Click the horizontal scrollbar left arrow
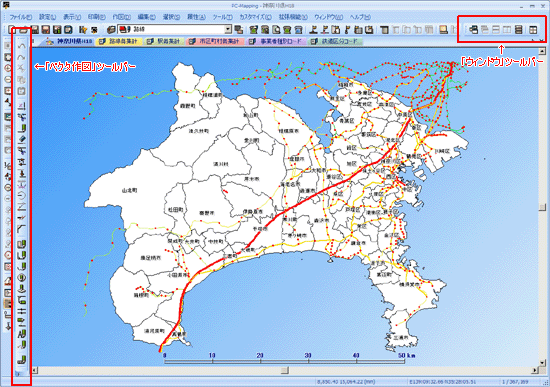This screenshot has width=550, height=387. point(35,370)
